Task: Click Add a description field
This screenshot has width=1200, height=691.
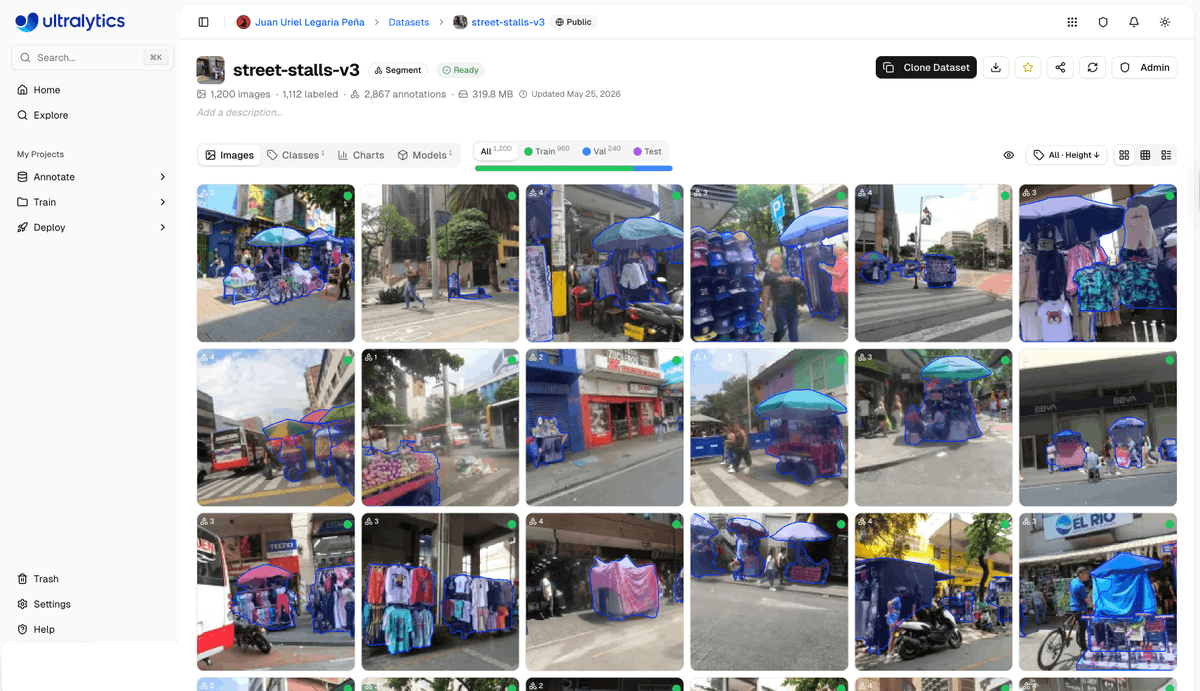Action: [240, 113]
